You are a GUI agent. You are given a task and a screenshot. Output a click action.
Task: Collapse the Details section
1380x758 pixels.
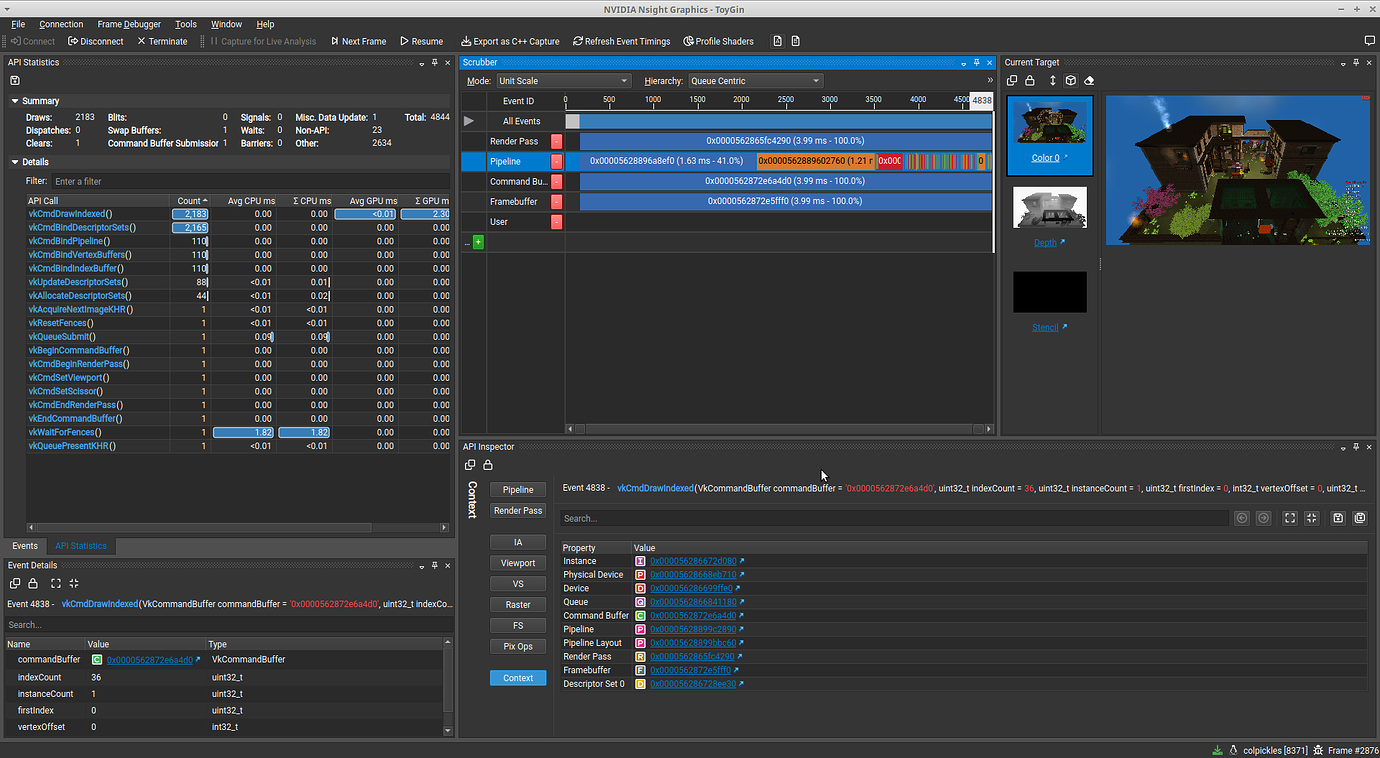pos(15,162)
